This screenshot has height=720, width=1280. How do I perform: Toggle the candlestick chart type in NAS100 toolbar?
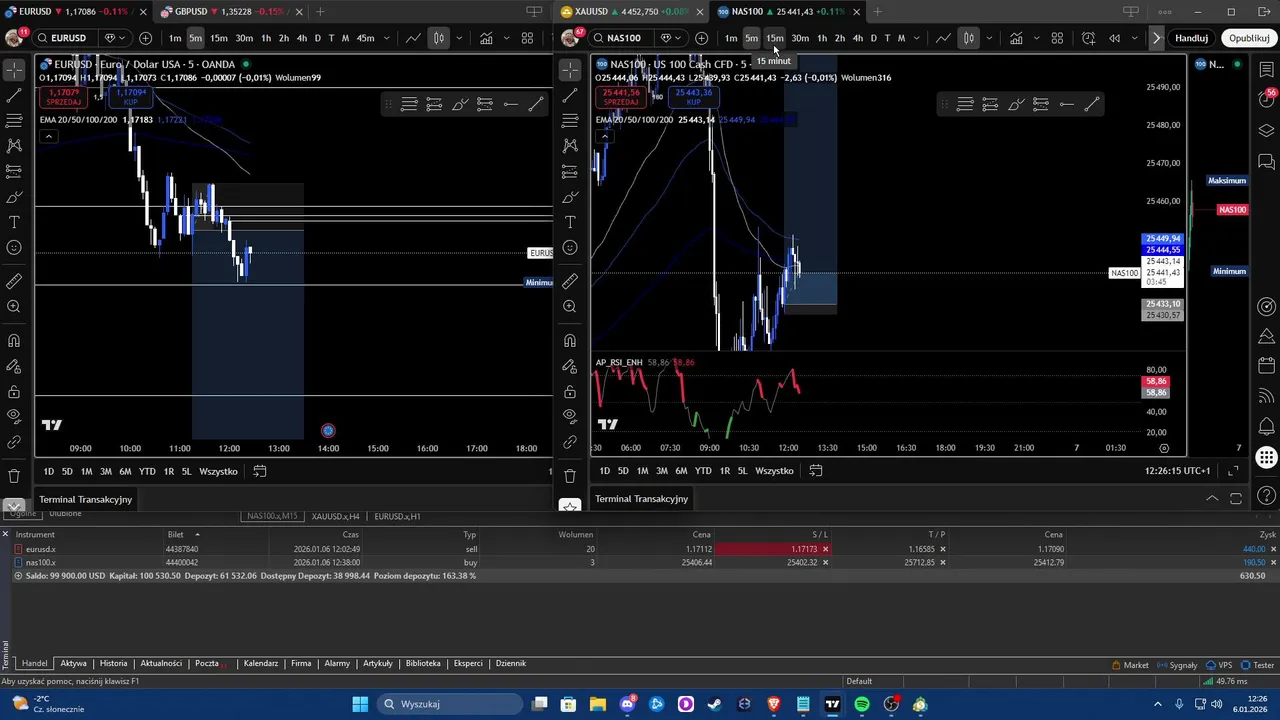pyautogui.click(x=969, y=38)
